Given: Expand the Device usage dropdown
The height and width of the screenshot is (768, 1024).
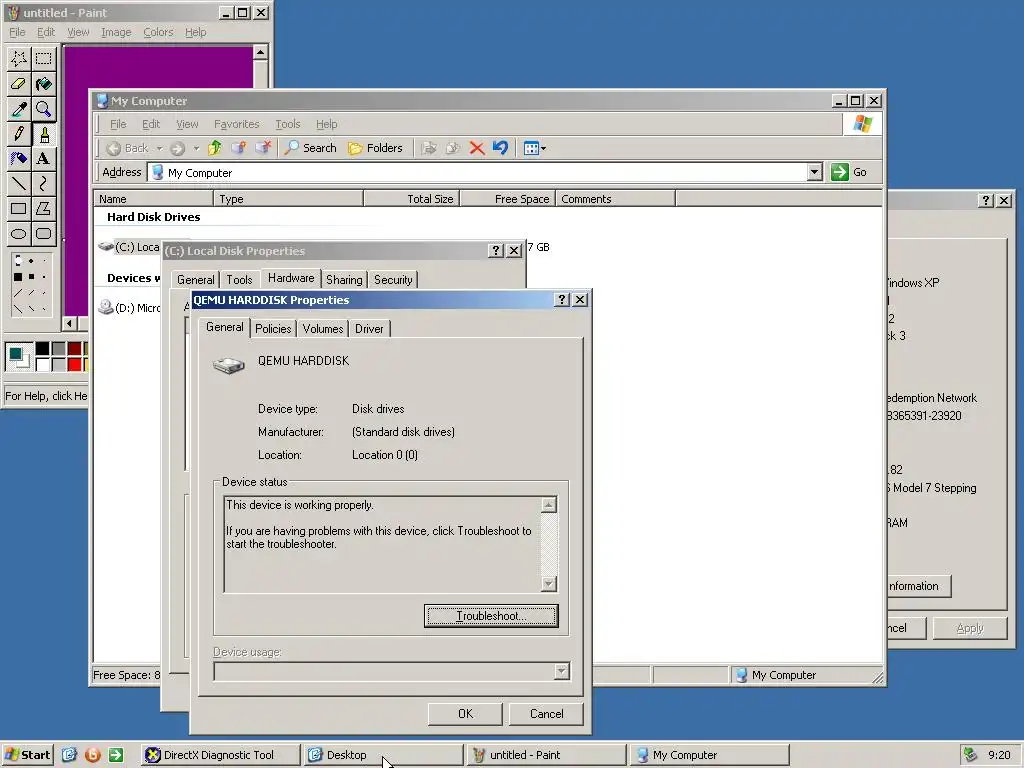Looking at the screenshot, I should pyautogui.click(x=562, y=671).
